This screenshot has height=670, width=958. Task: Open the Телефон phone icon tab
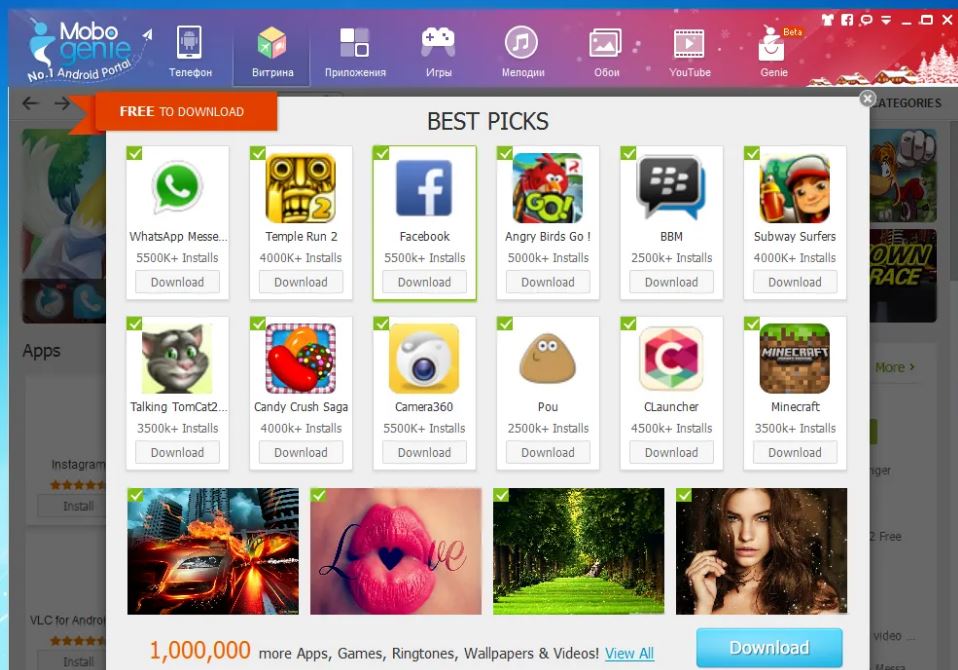coord(190,52)
